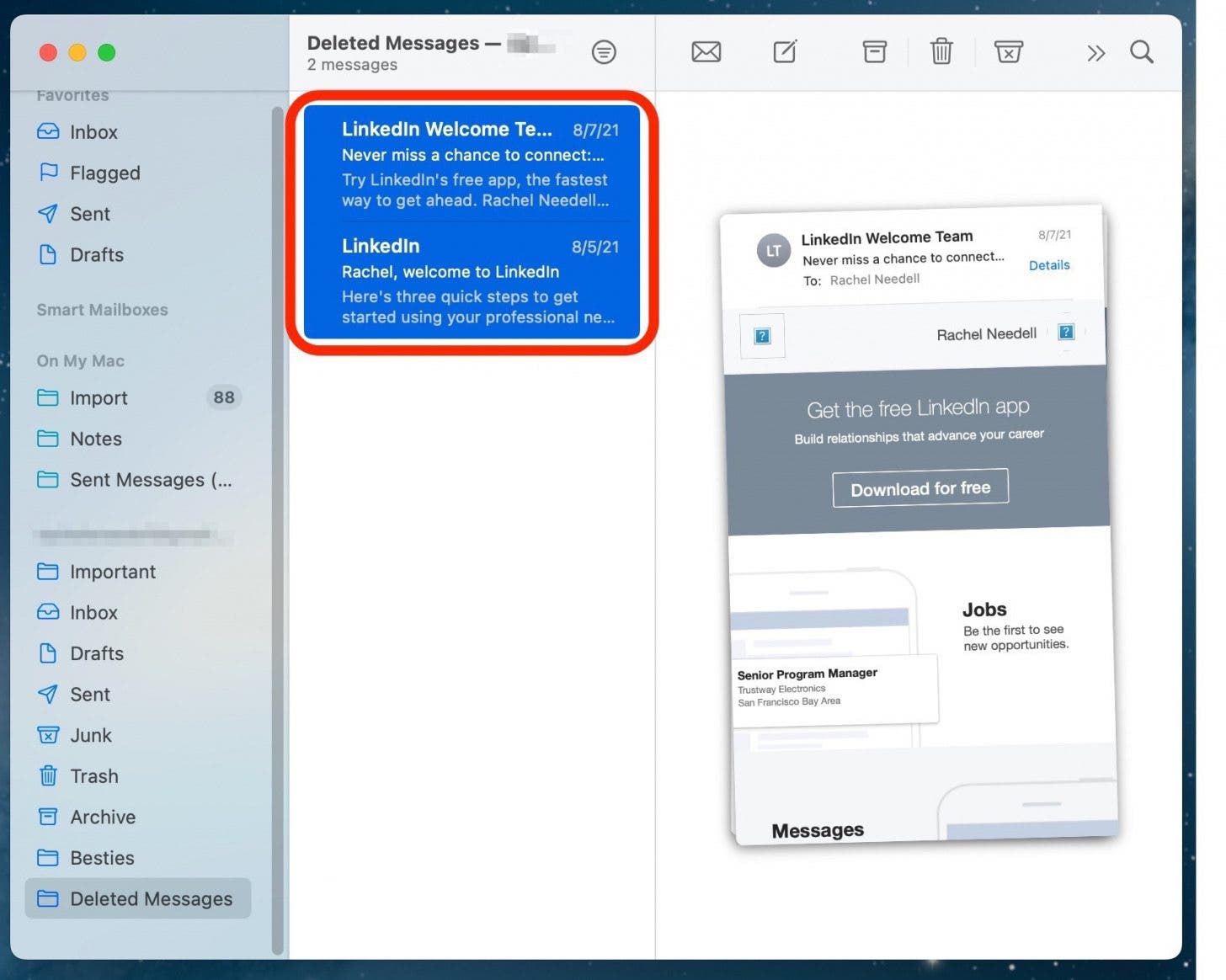Select the Import folder with 88 items
The image size is (1226, 980).
(99, 397)
